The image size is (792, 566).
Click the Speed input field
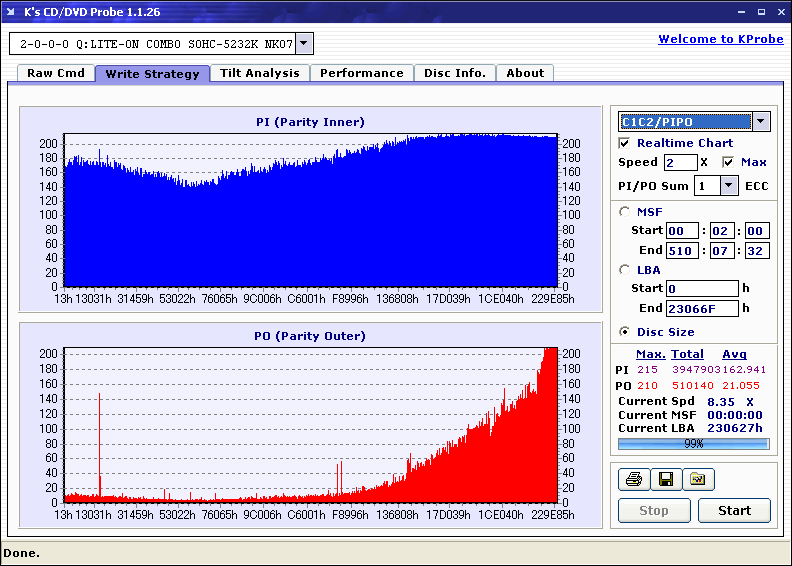tap(681, 163)
